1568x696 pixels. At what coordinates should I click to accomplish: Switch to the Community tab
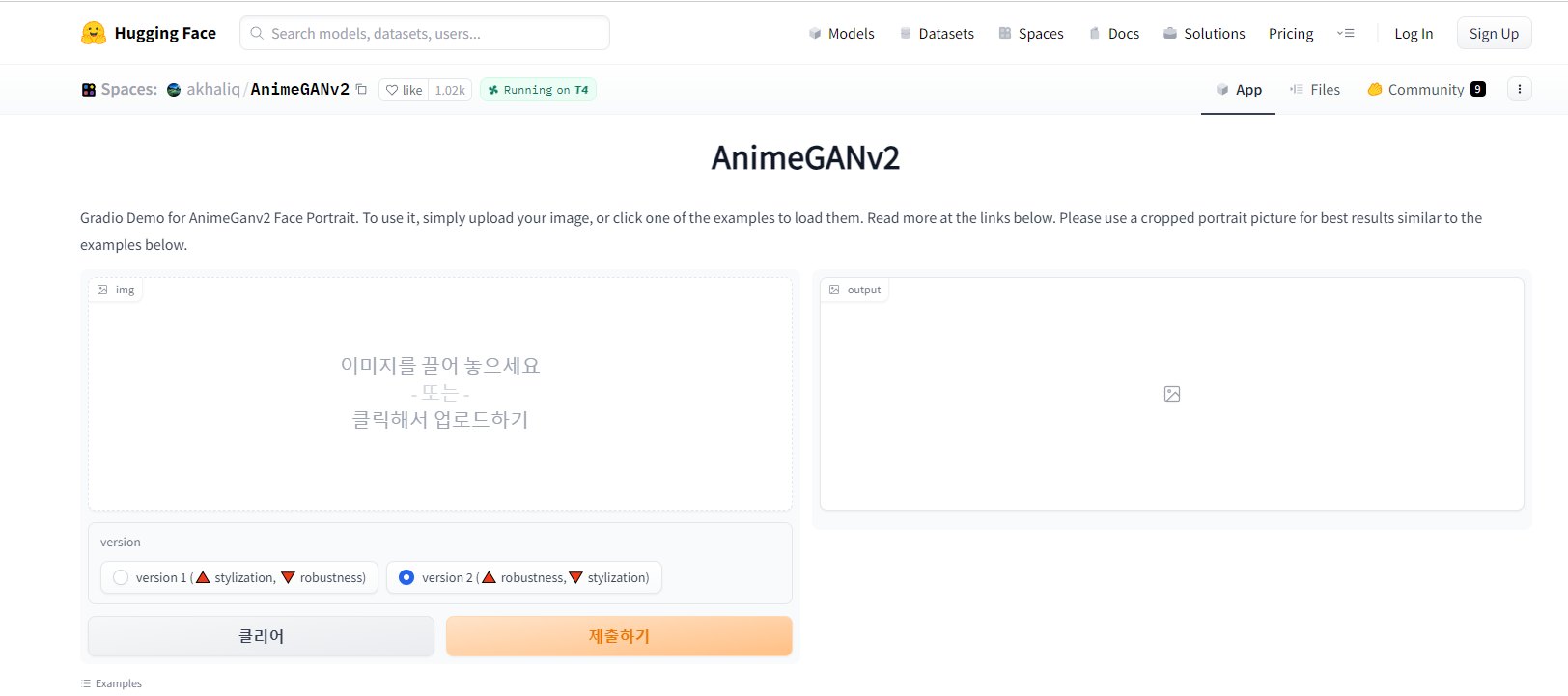(1426, 90)
